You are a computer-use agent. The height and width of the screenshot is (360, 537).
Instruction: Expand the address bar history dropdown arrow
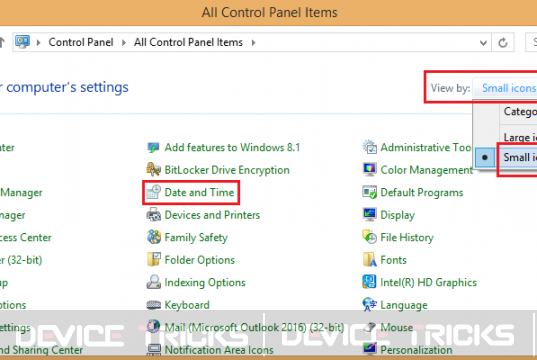483,43
